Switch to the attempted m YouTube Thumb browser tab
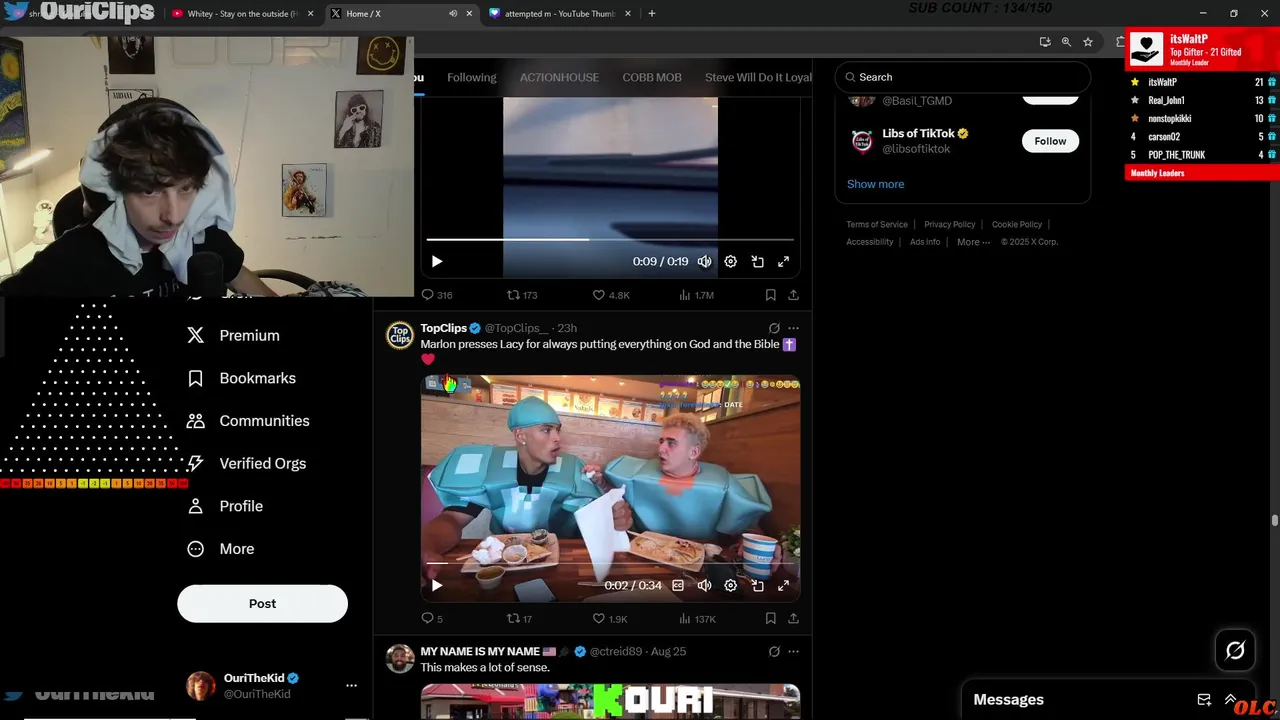Screen dimensions: 1280x720 coord(559,14)
